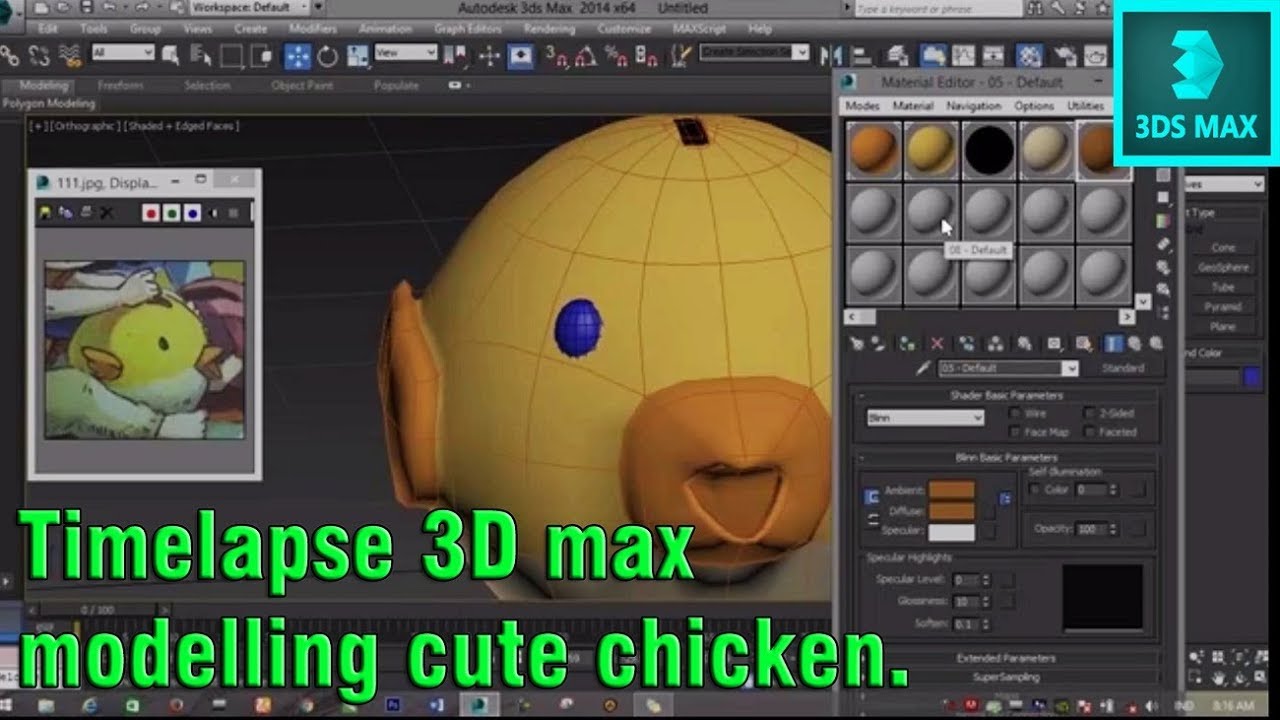The image size is (1280, 720).
Task: Activate the Select and Move tool
Action: point(297,55)
